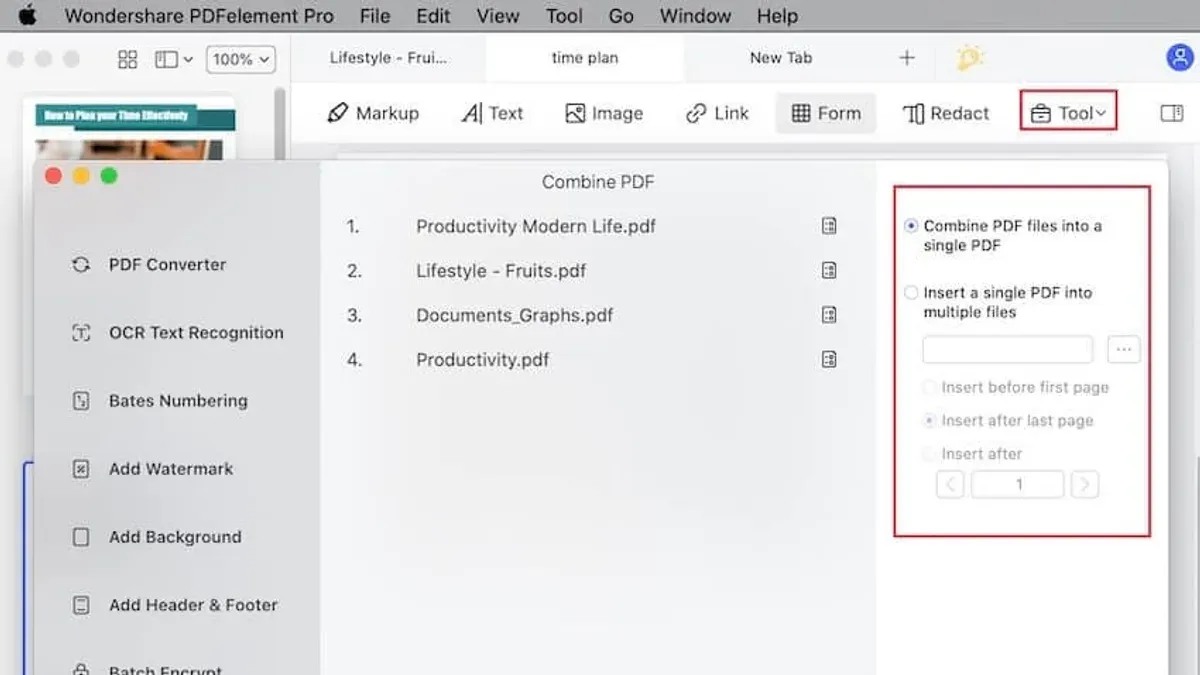This screenshot has height=675, width=1200.
Task: Open Wondershare PDFelement Pro app menu
Action: 199,16
